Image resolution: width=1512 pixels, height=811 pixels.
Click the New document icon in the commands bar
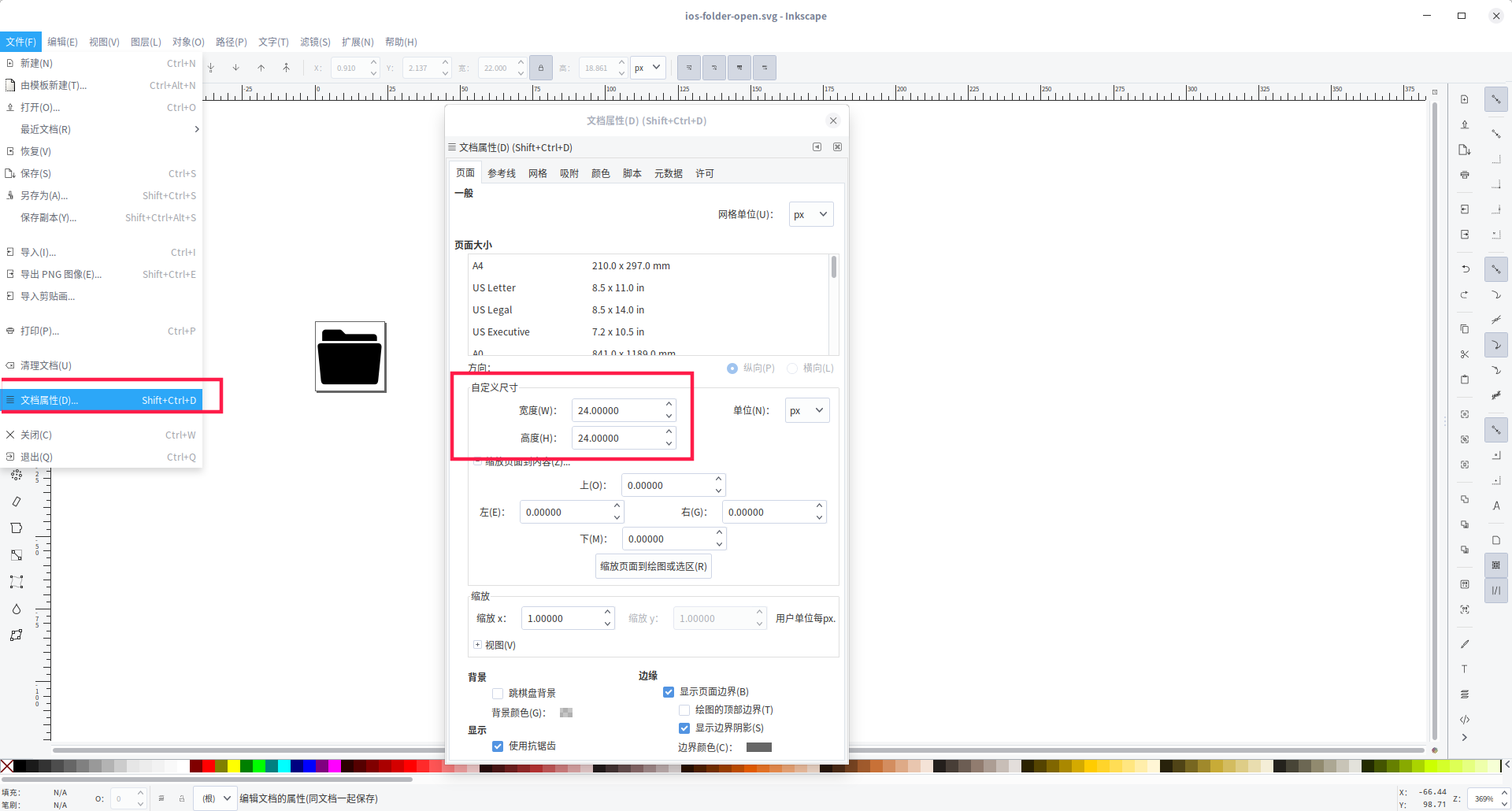1465,99
